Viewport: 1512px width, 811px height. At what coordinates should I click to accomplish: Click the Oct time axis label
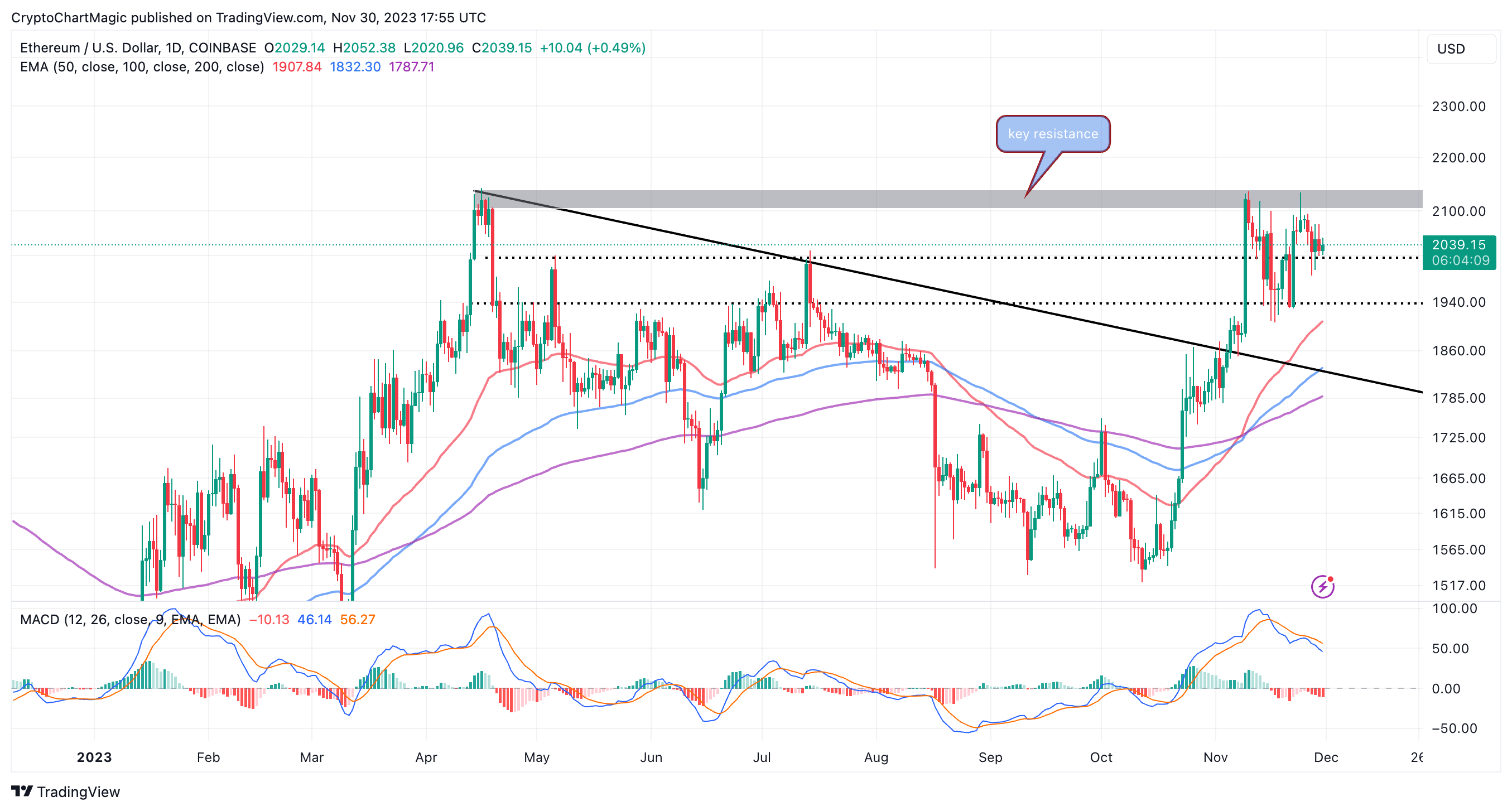(1101, 757)
